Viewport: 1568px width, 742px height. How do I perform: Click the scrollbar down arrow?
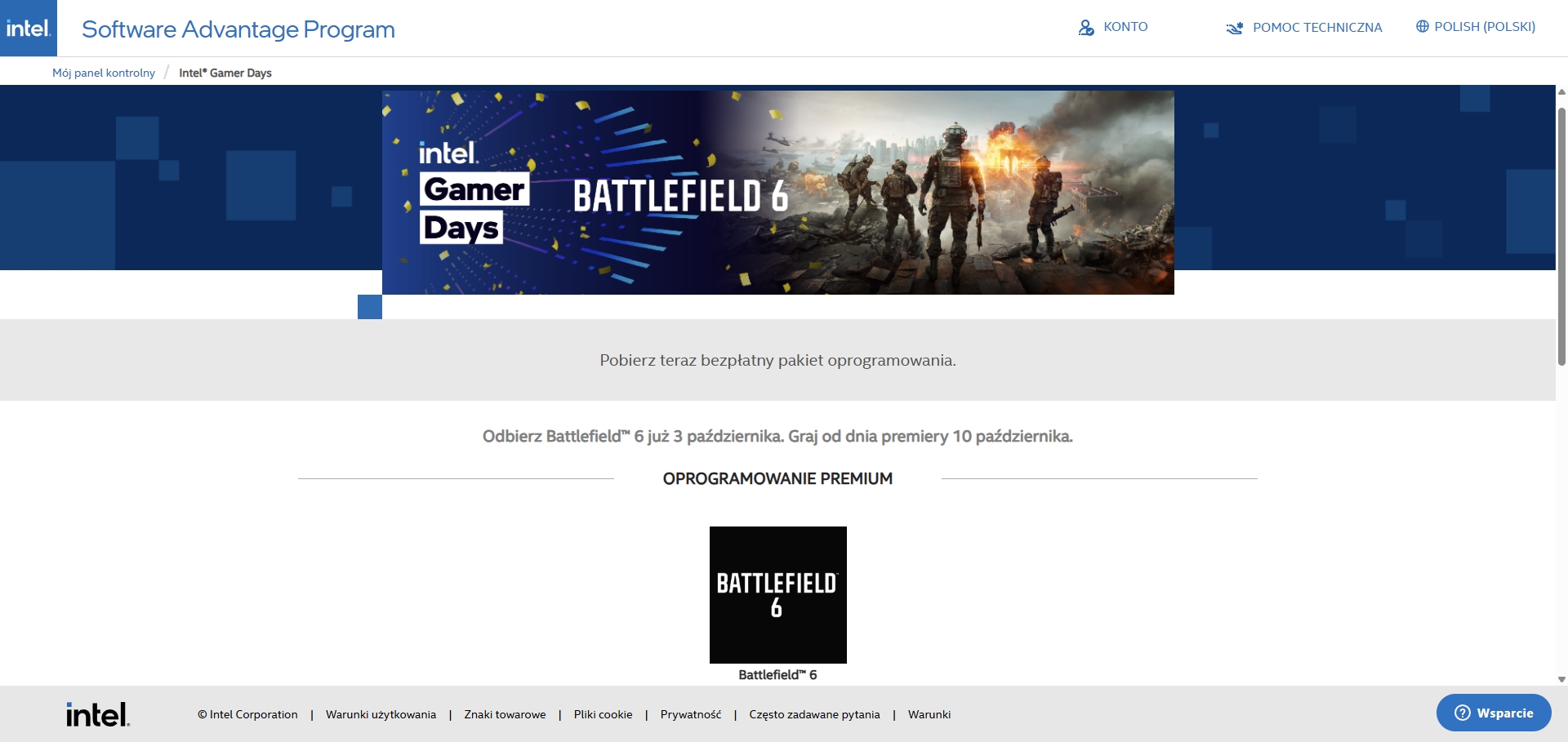pyautogui.click(x=1561, y=679)
